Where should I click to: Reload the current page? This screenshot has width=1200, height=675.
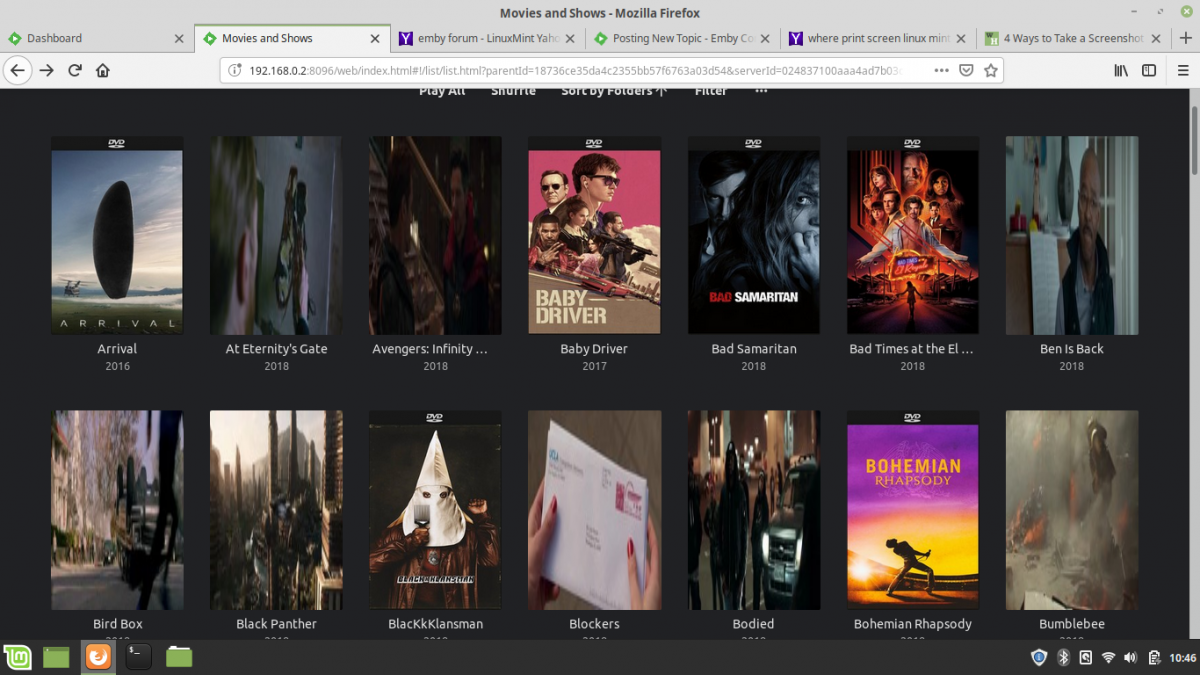[74, 71]
